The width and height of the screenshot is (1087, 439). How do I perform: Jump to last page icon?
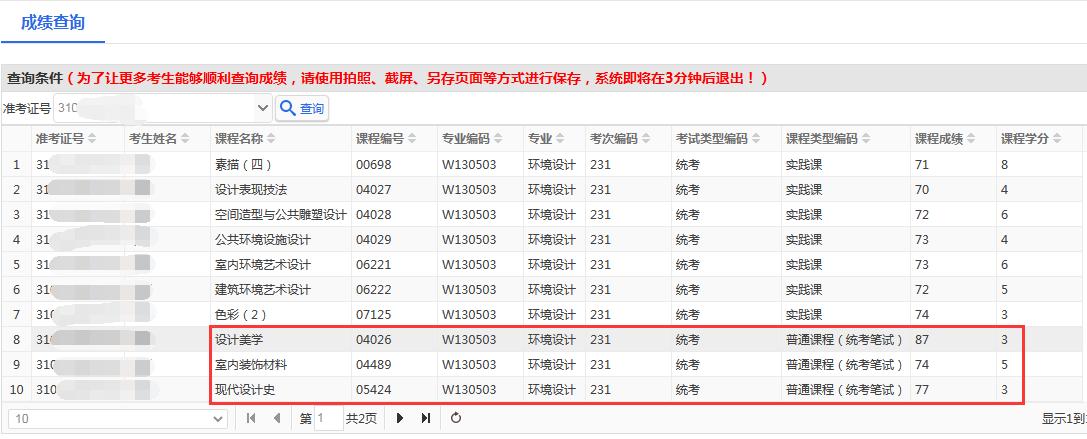[x=426, y=418]
